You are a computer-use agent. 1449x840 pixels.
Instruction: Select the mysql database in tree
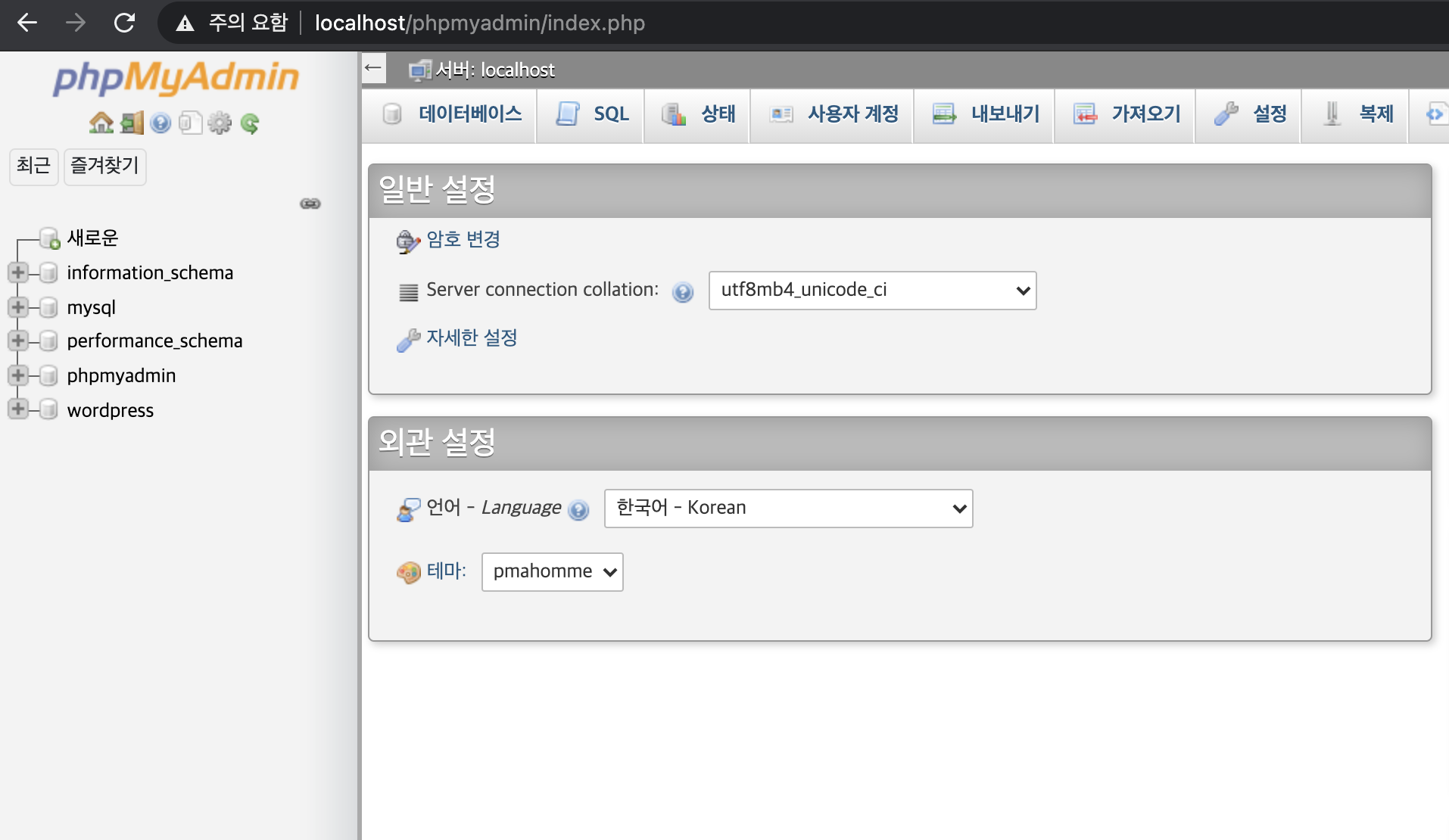click(91, 307)
